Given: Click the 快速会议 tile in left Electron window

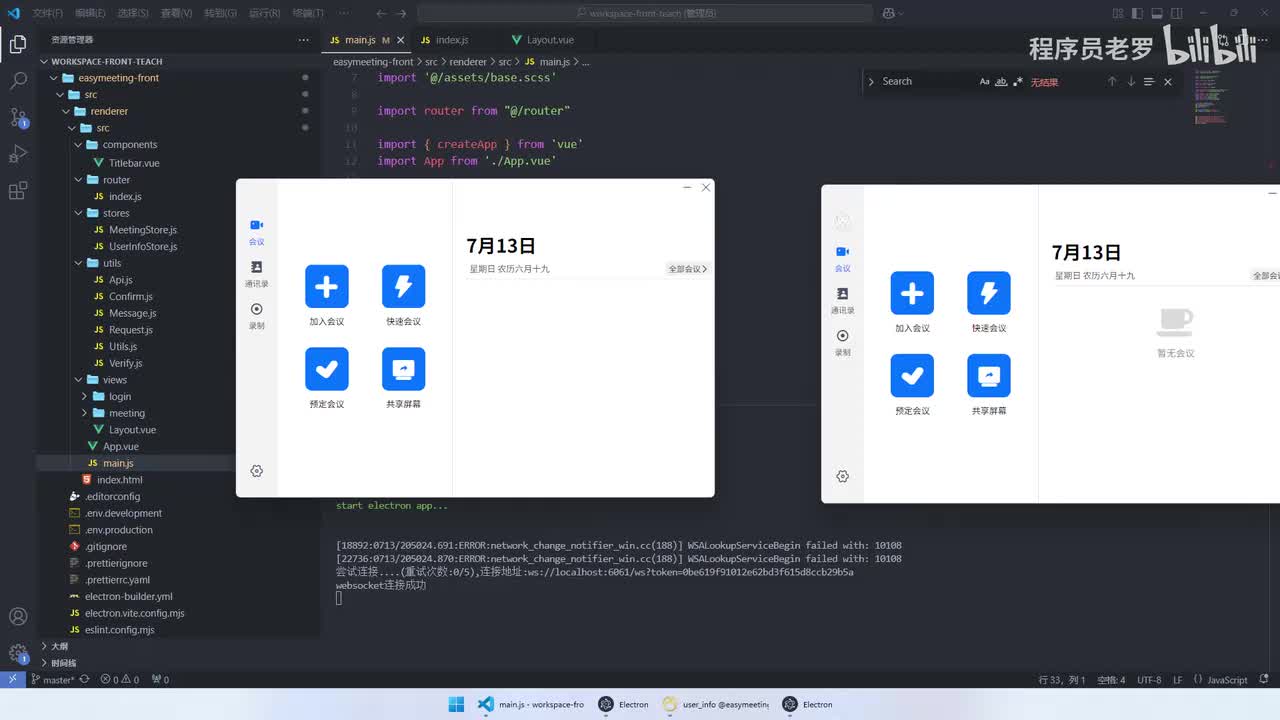Looking at the screenshot, I should [403, 296].
